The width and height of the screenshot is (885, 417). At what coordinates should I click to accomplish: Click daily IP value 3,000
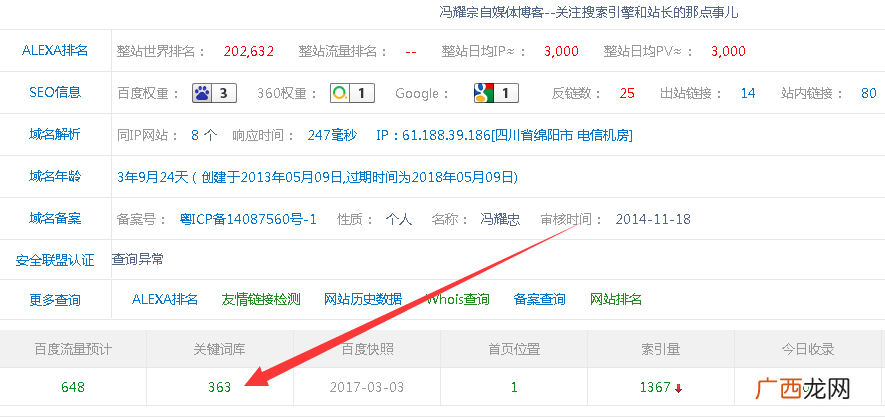click(x=561, y=51)
